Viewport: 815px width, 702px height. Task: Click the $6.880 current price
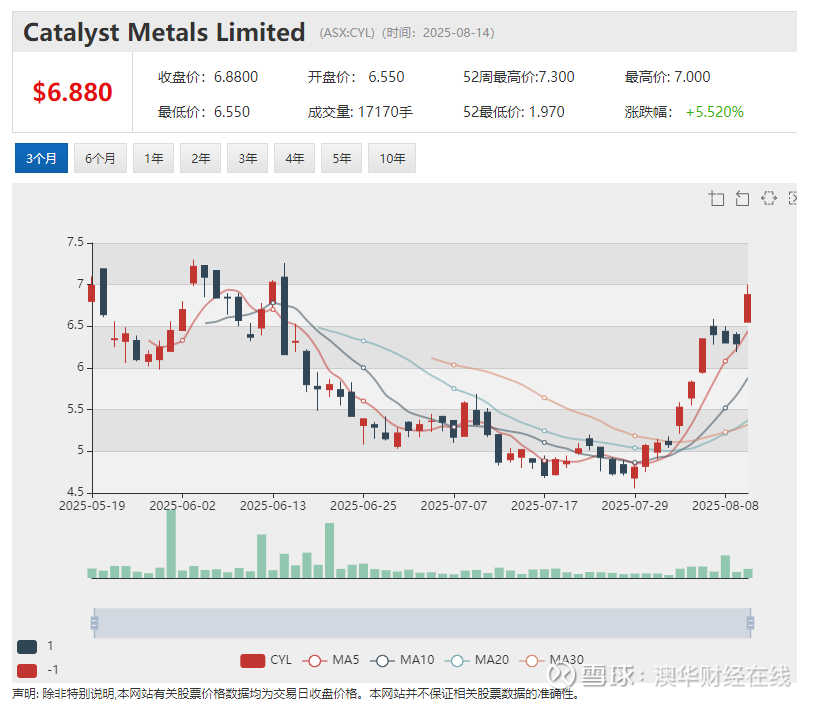(x=72, y=92)
